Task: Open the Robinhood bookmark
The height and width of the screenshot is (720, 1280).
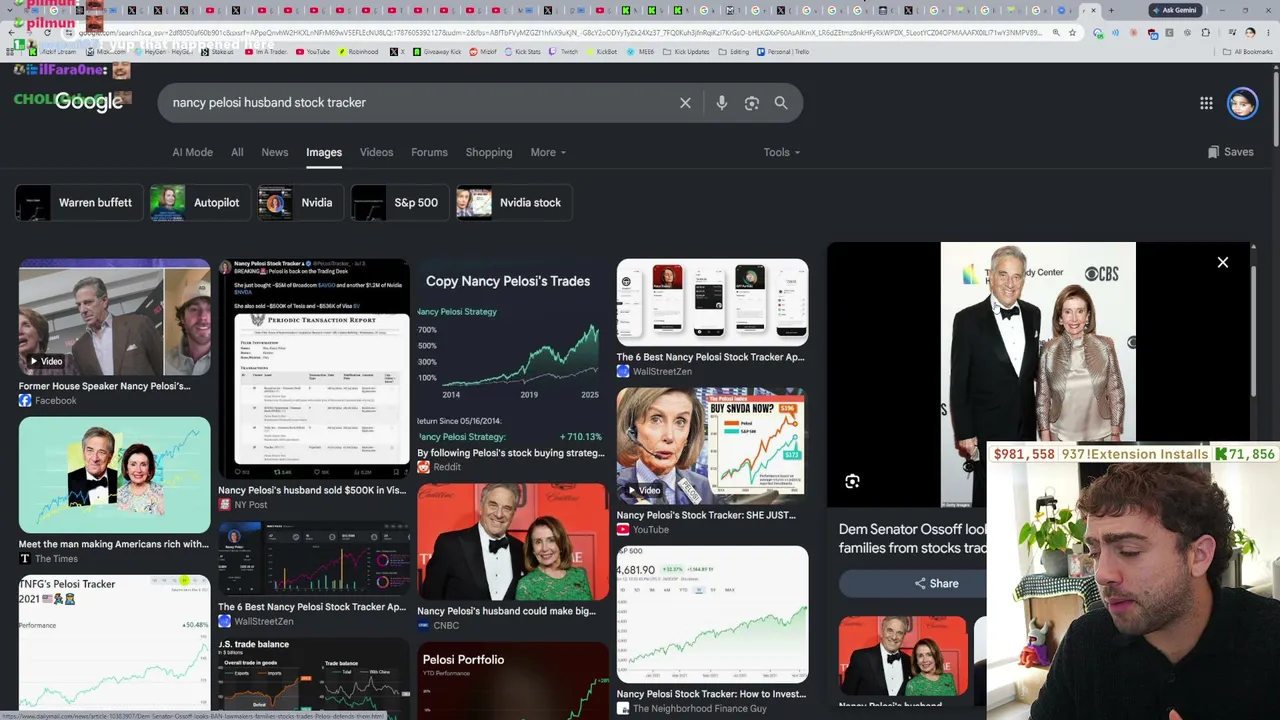Action: click(358, 52)
